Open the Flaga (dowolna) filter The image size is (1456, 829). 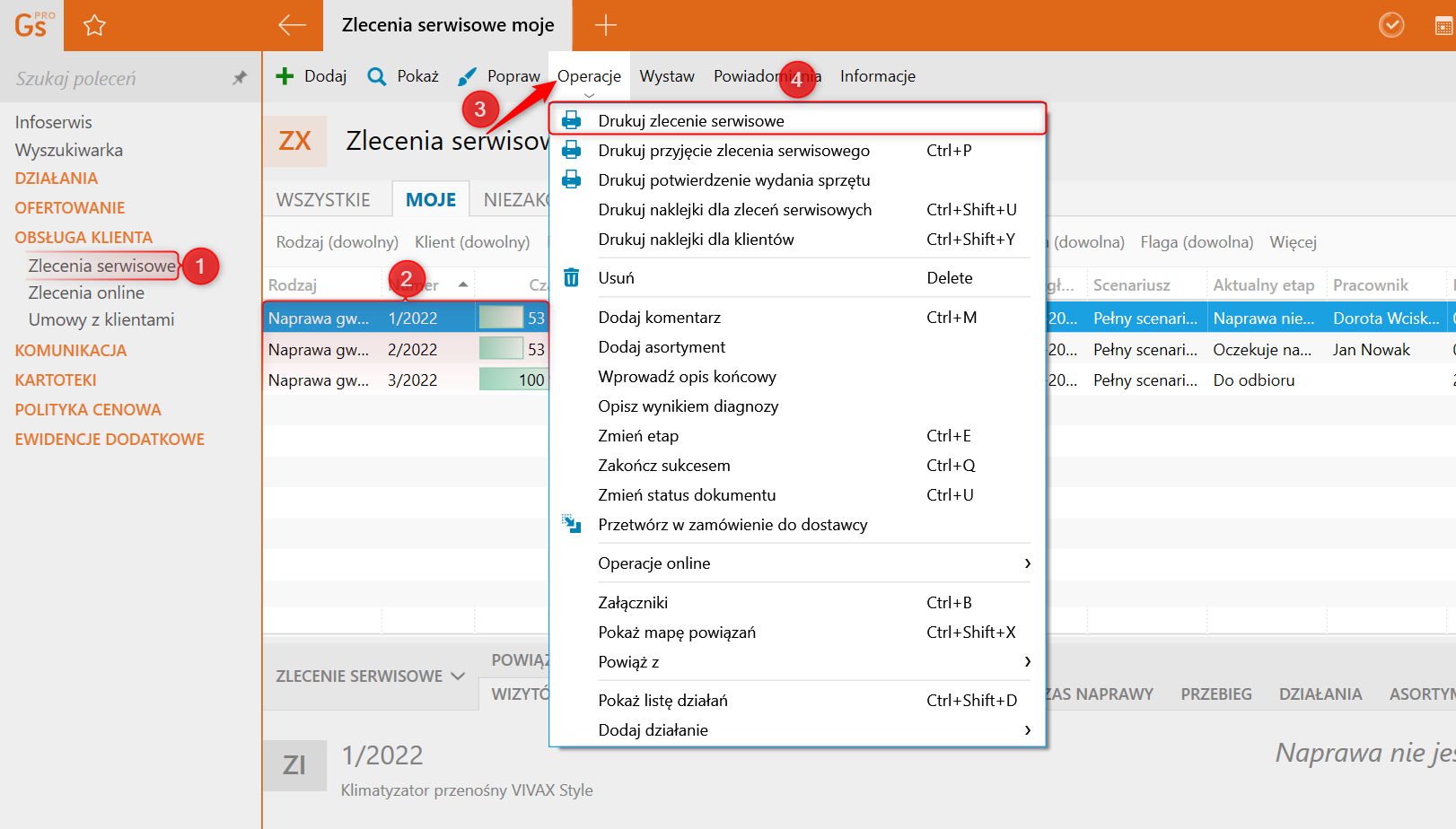coord(1197,242)
